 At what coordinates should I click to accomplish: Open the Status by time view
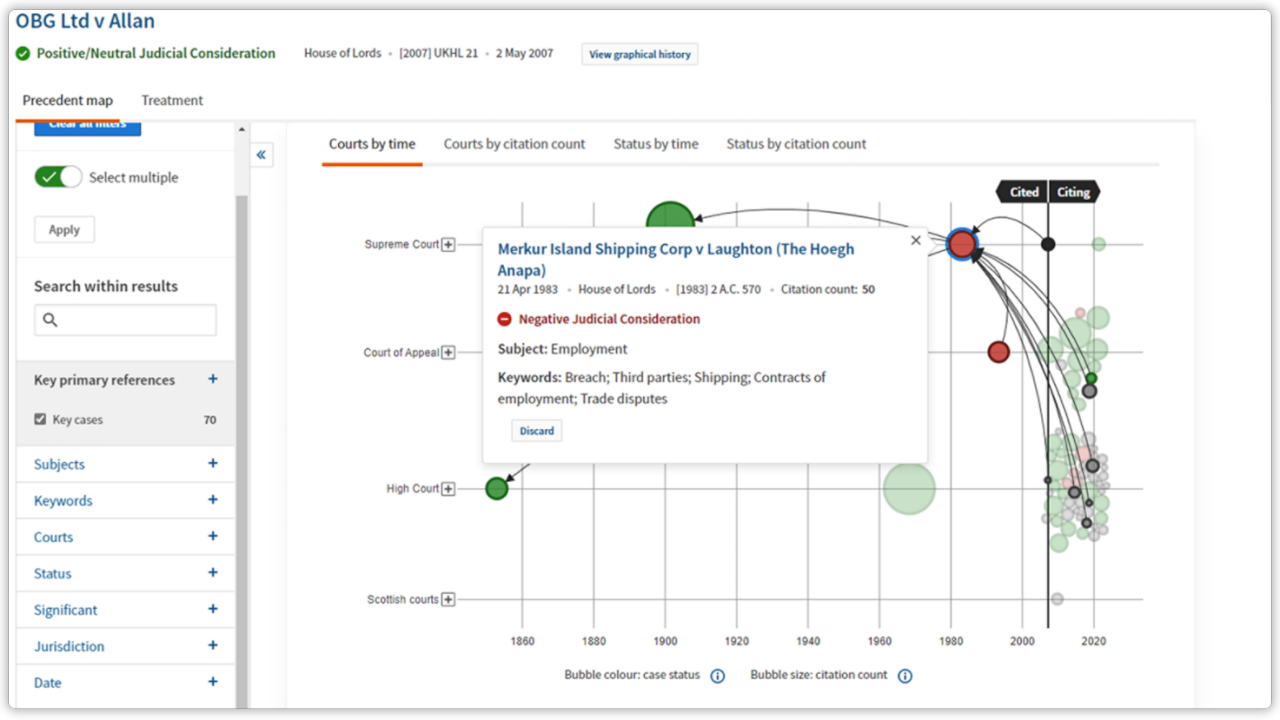click(655, 143)
